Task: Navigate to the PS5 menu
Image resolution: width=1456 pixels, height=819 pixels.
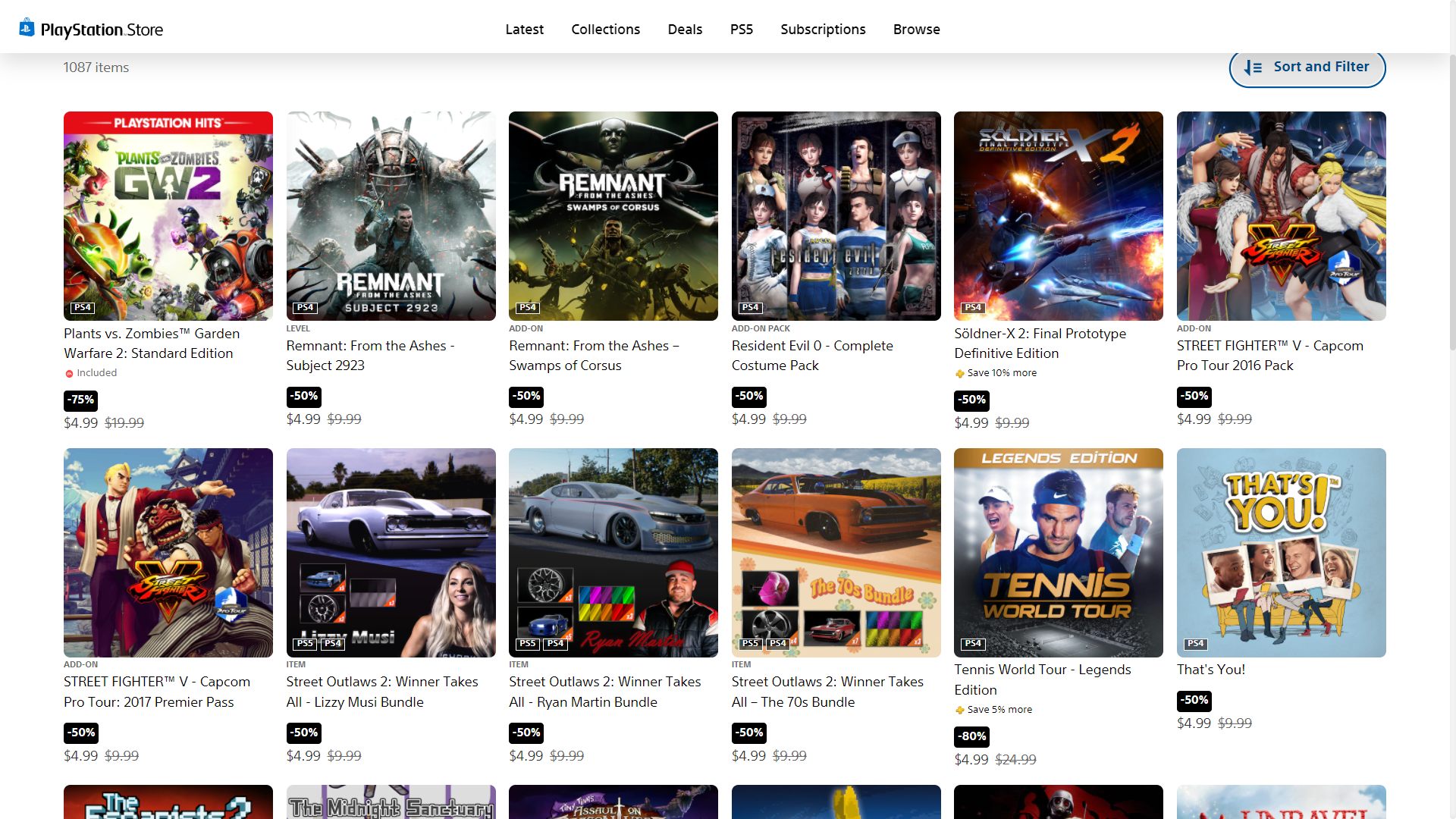Action: (741, 29)
